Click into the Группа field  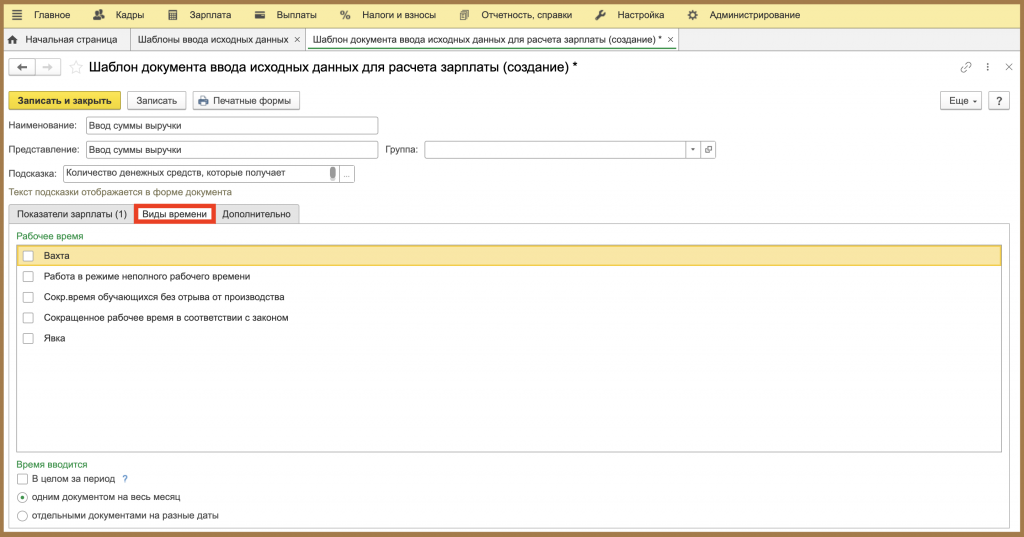point(555,150)
